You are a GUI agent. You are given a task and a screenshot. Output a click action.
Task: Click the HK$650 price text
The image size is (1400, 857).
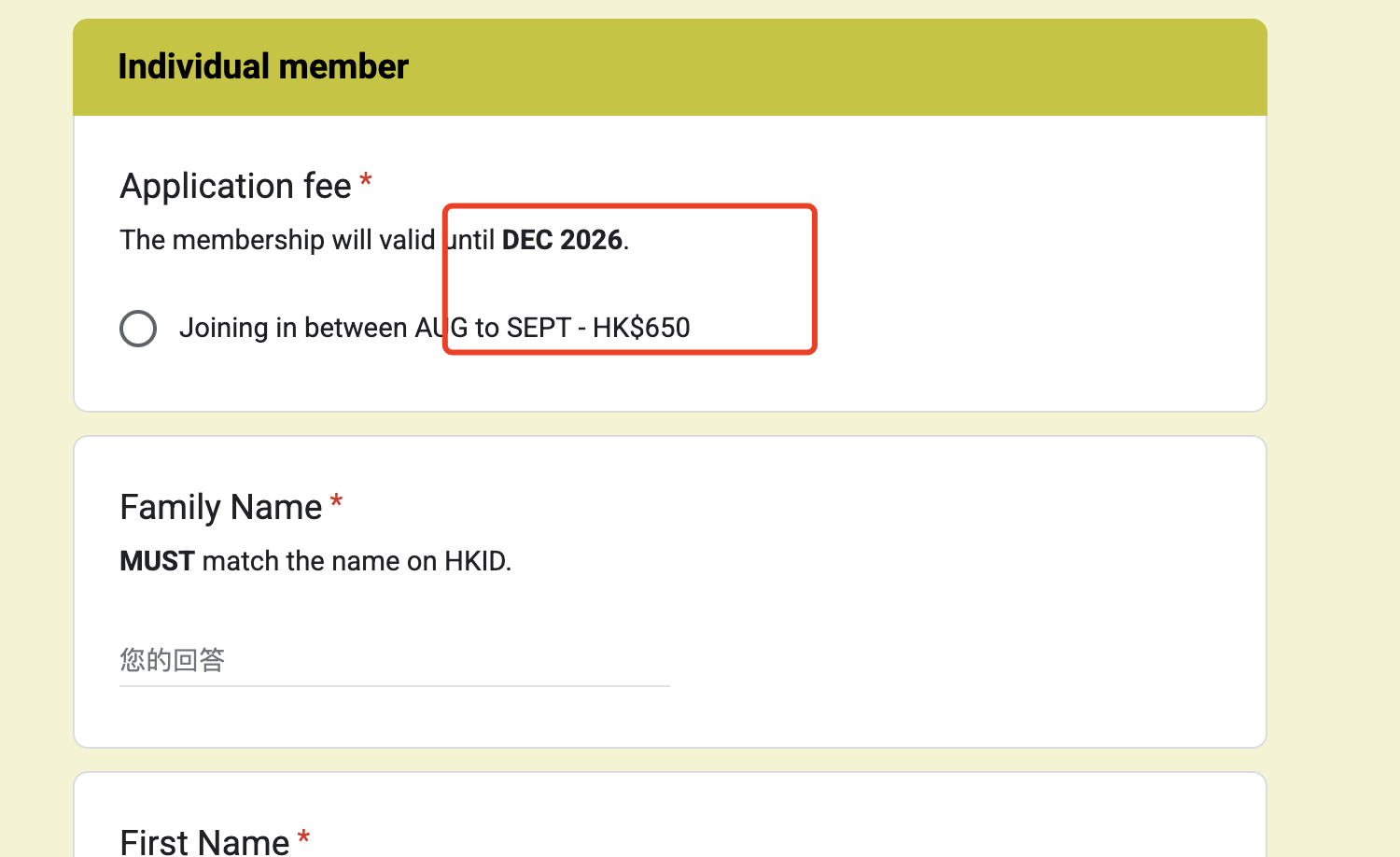coord(641,329)
